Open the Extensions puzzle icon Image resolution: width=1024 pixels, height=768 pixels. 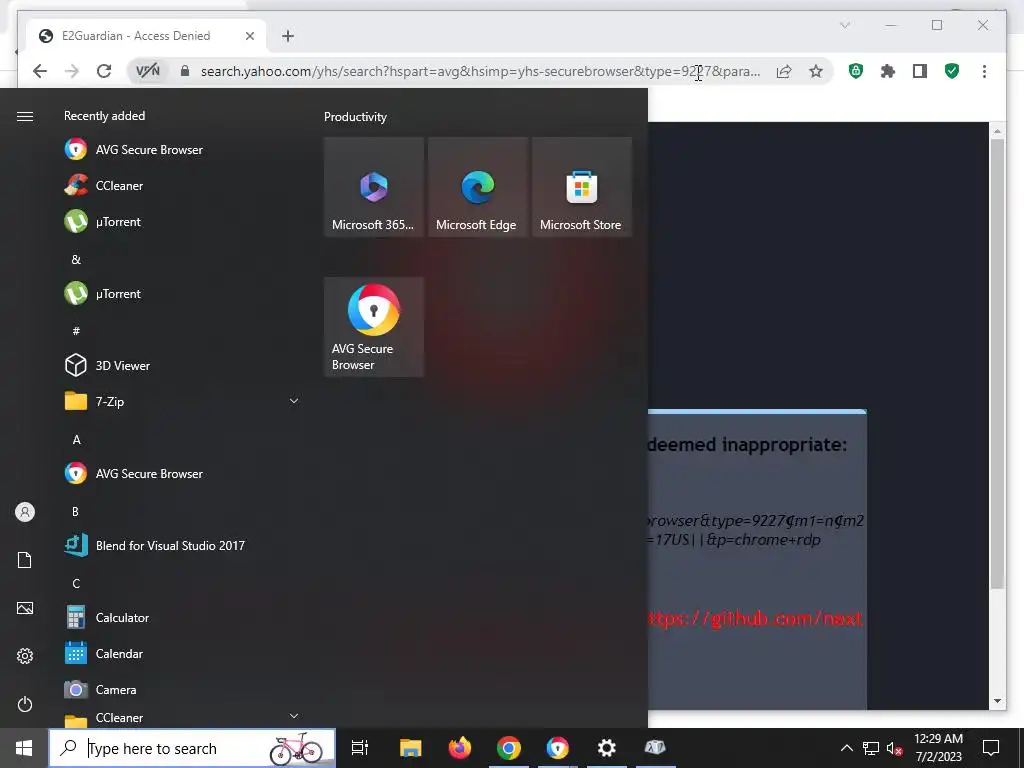click(888, 71)
